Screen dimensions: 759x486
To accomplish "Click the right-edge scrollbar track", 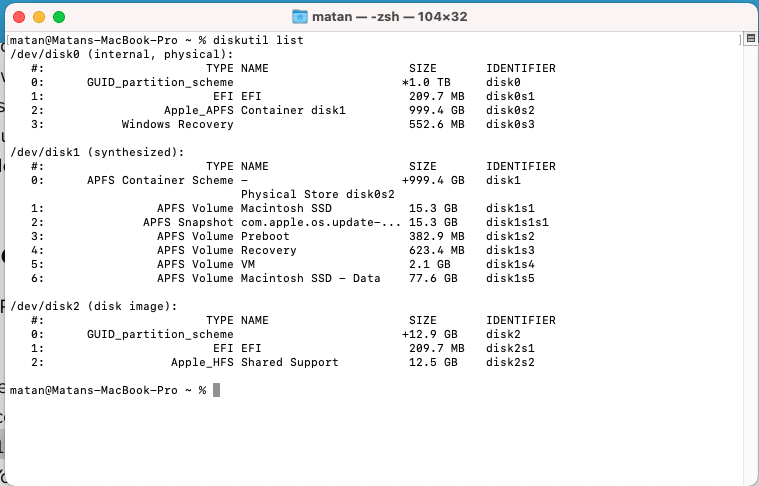I will point(751,250).
